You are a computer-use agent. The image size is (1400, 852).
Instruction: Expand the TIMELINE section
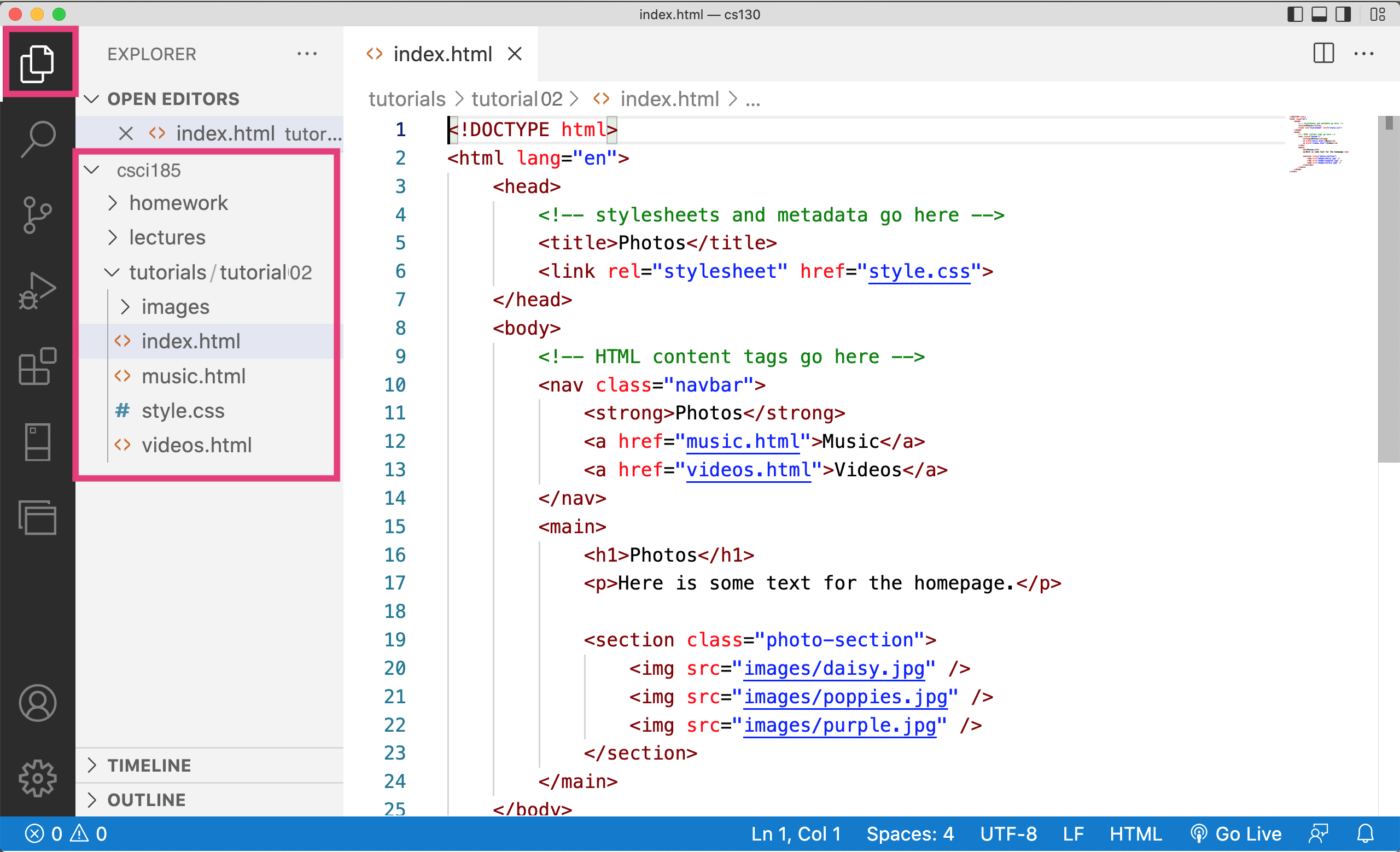point(149,765)
